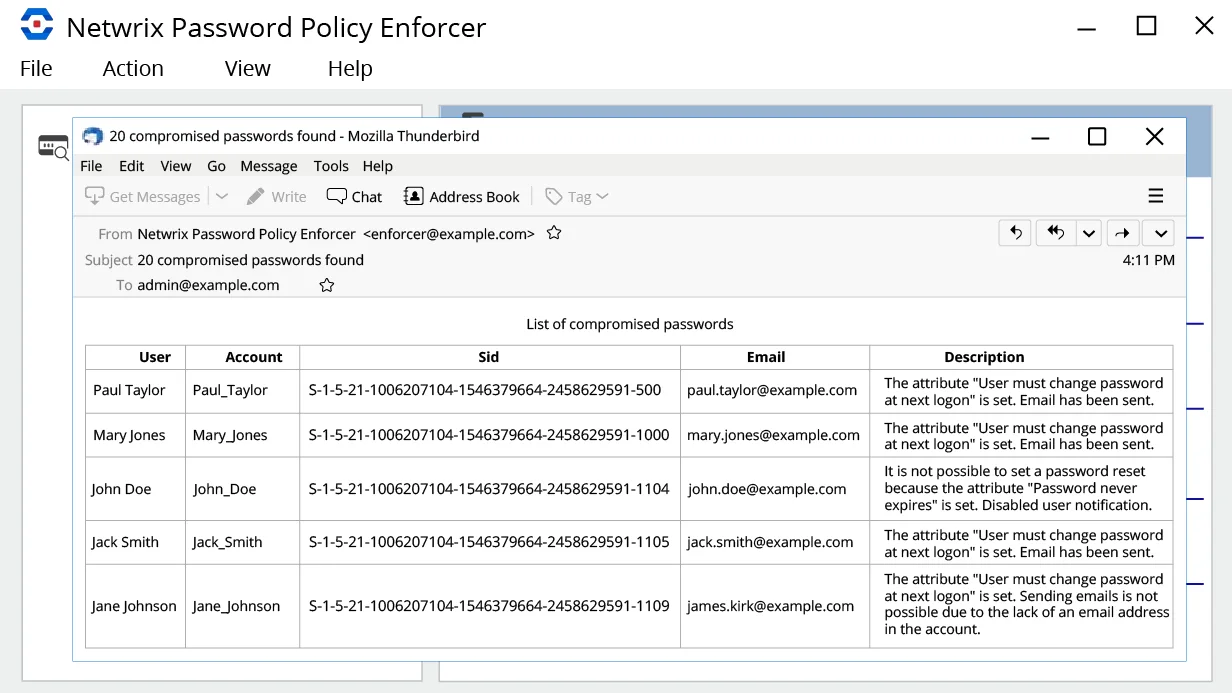The height and width of the screenshot is (693, 1232).
Task: Click Get Messages in Thunderbird toolbar
Action: [143, 197]
